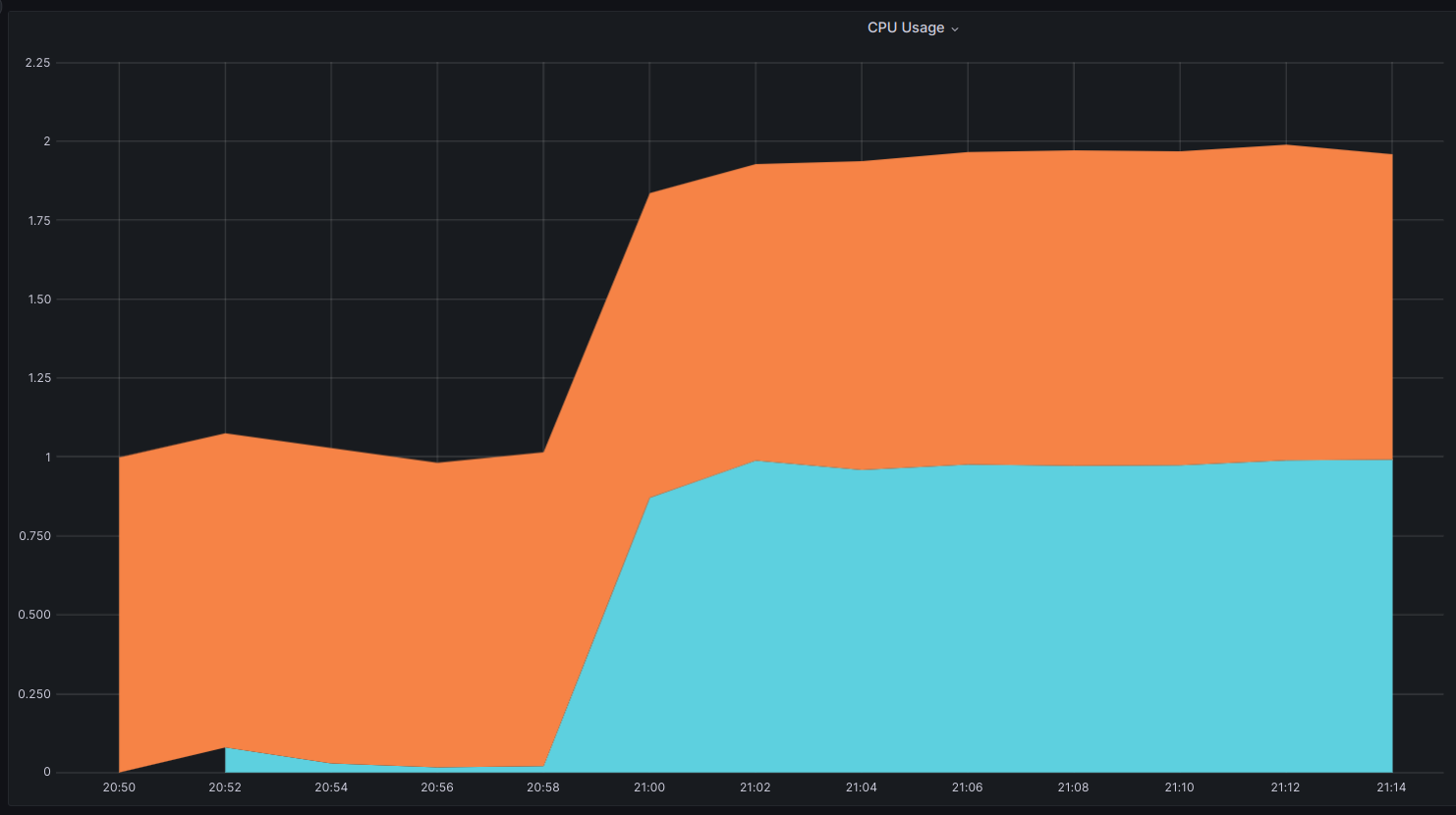Click the 1.50 y-axis label
This screenshot has height=815, width=1456.
coord(39,299)
